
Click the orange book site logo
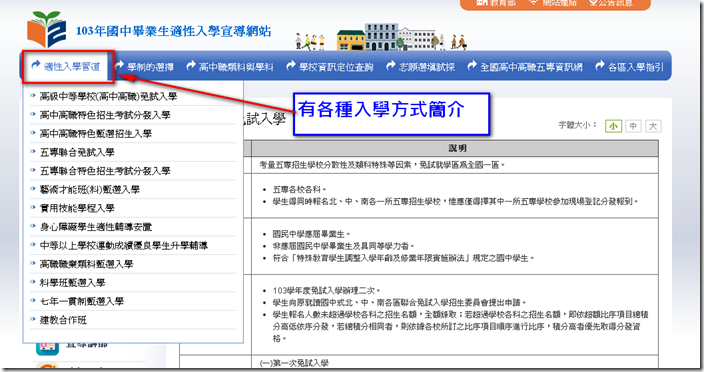coord(47,30)
